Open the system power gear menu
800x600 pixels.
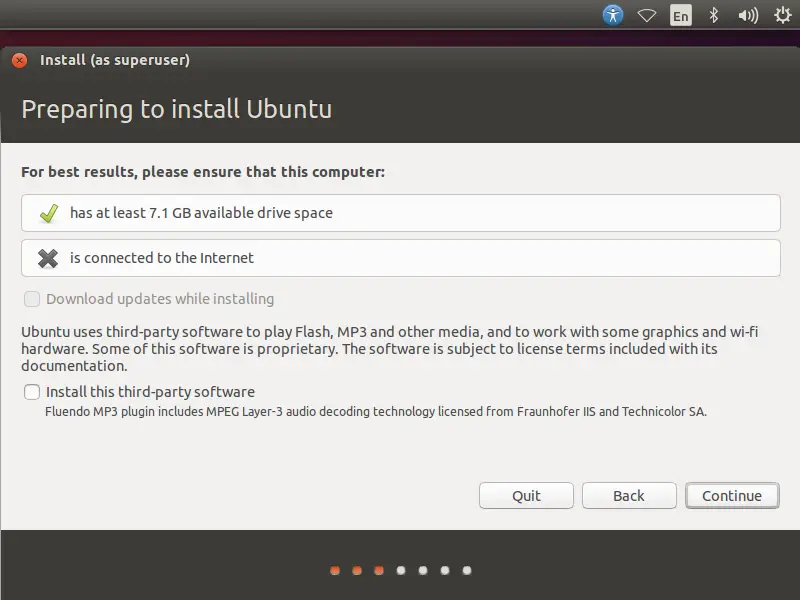[783, 15]
